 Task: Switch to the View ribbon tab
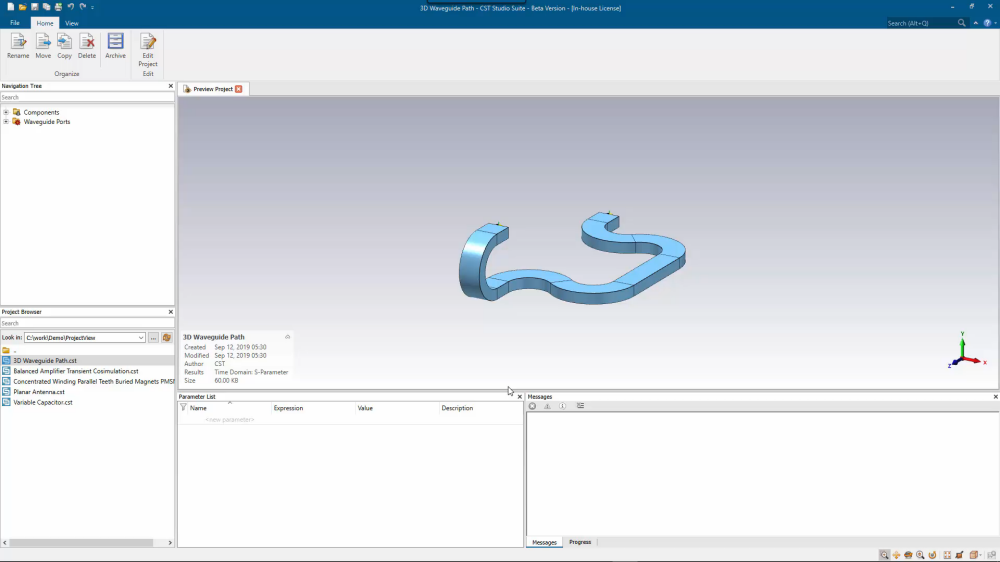[71, 23]
